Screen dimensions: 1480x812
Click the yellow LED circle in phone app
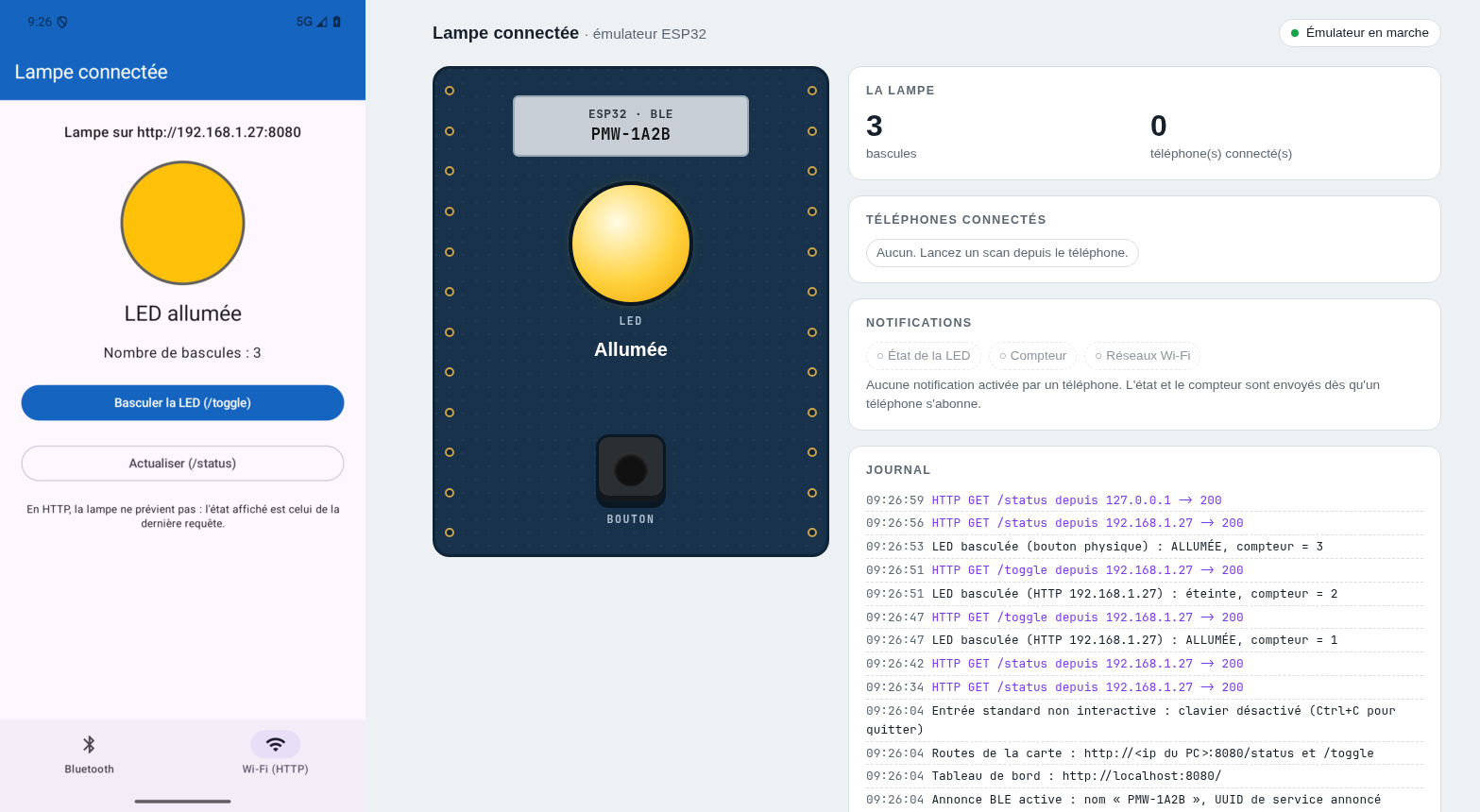point(183,223)
